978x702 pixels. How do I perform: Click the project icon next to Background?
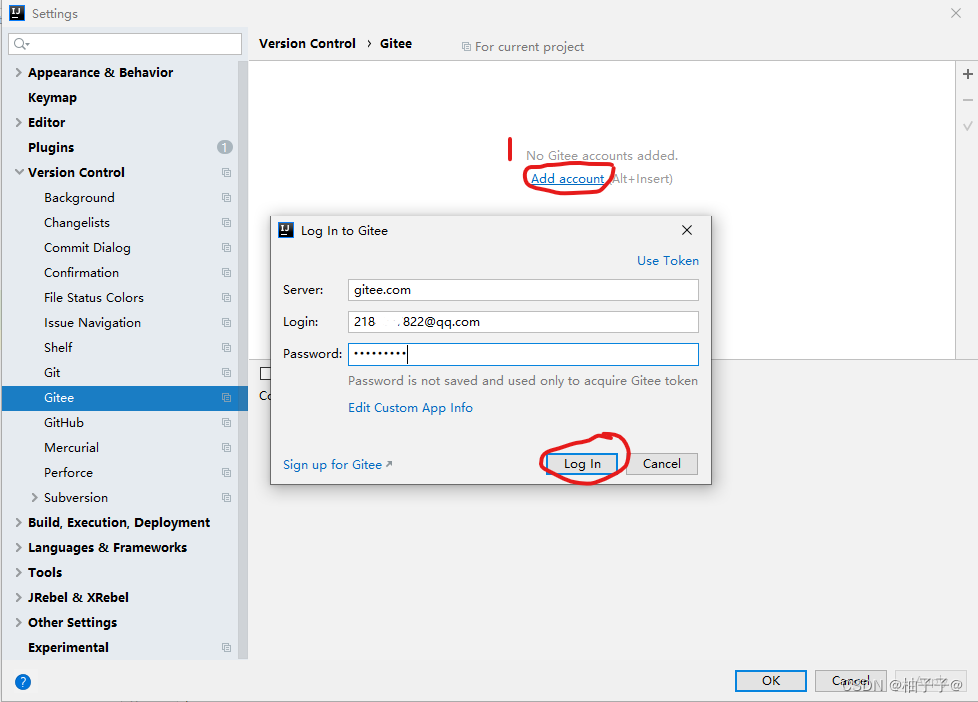coord(226,197)
